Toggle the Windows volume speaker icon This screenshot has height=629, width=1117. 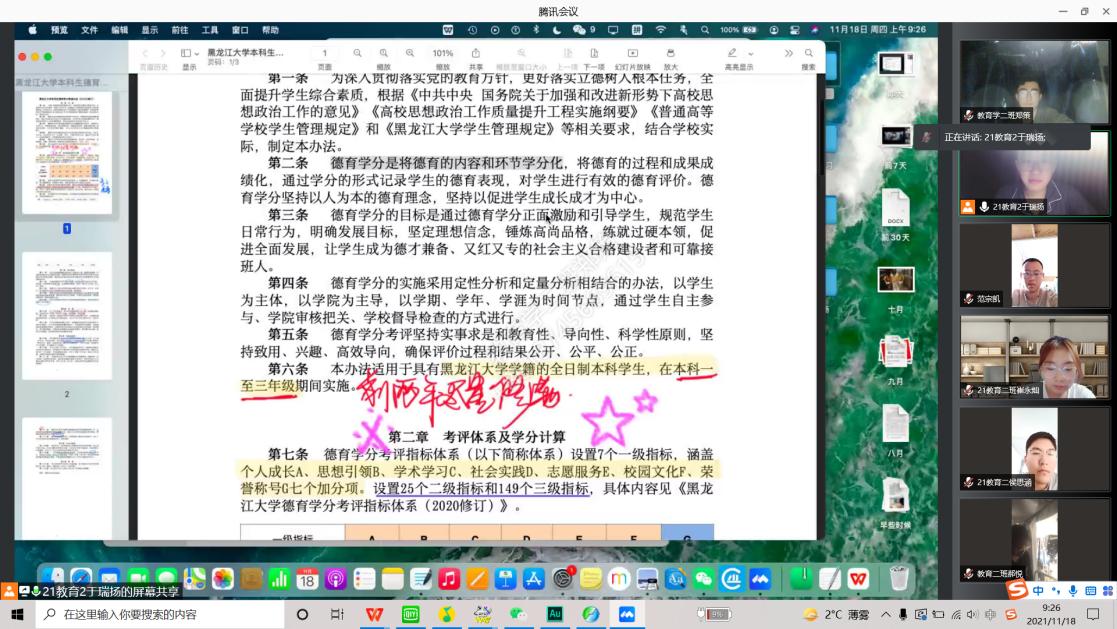(972, 614)
